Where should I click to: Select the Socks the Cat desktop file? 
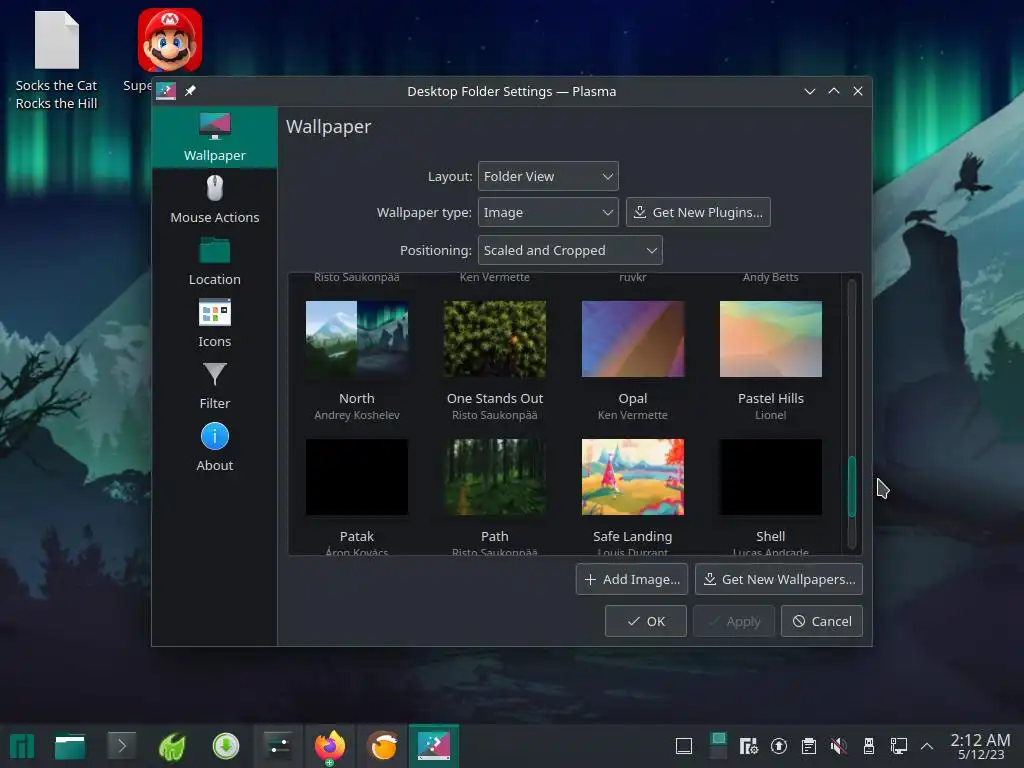point(56,60)
